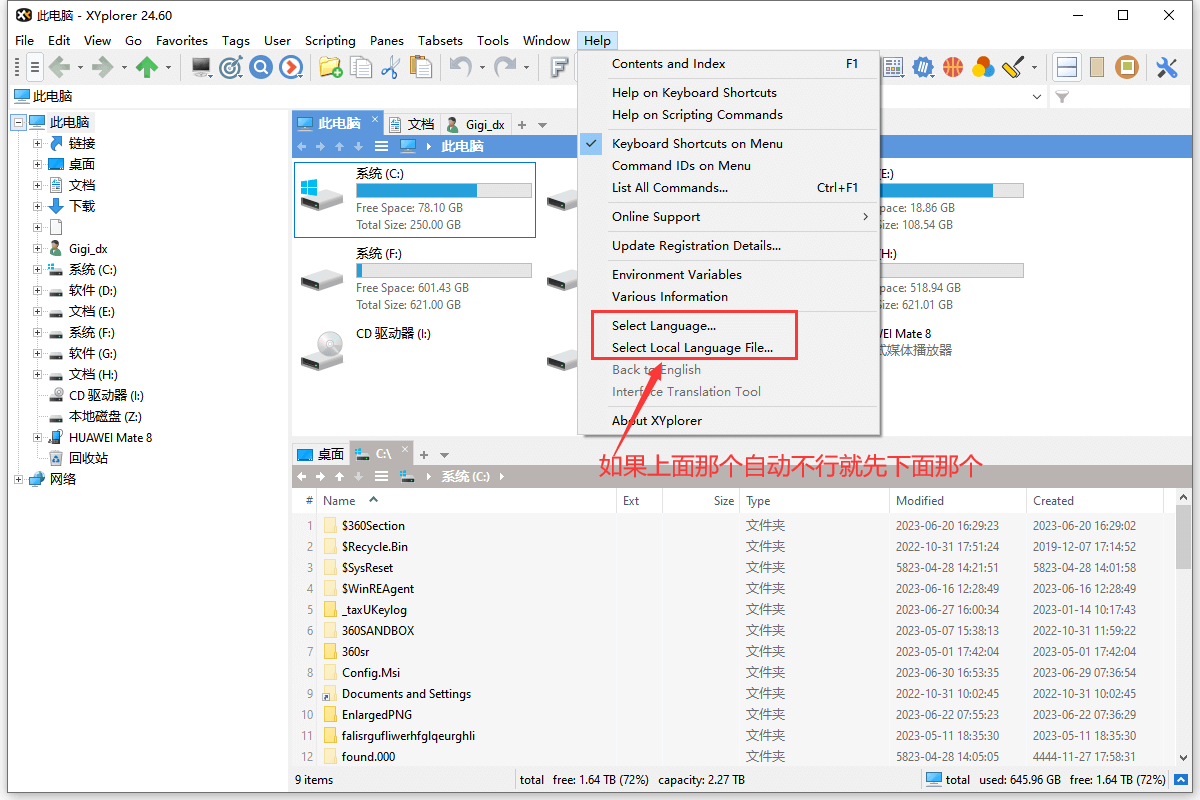The image size is (1200, 800).
Task: Open the Drives computer icon in toolbar
Action: pos(201,68)
